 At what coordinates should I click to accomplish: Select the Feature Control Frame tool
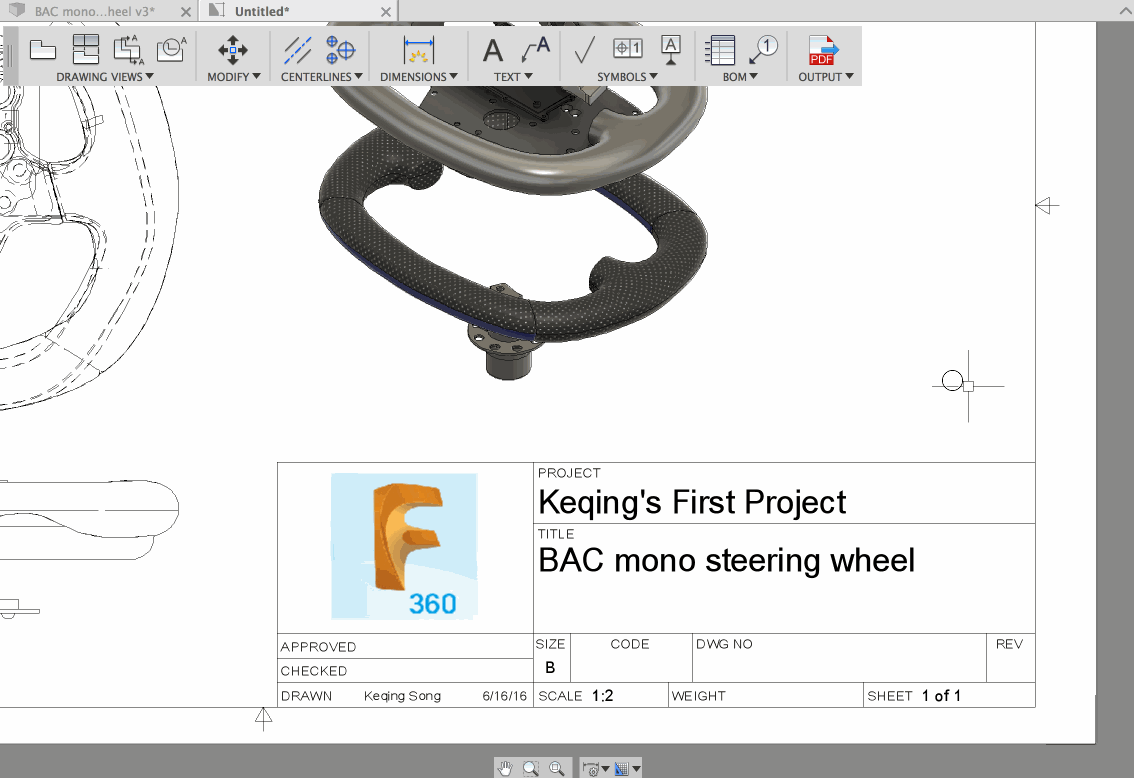pyautogui.click(x=628, y=48)
